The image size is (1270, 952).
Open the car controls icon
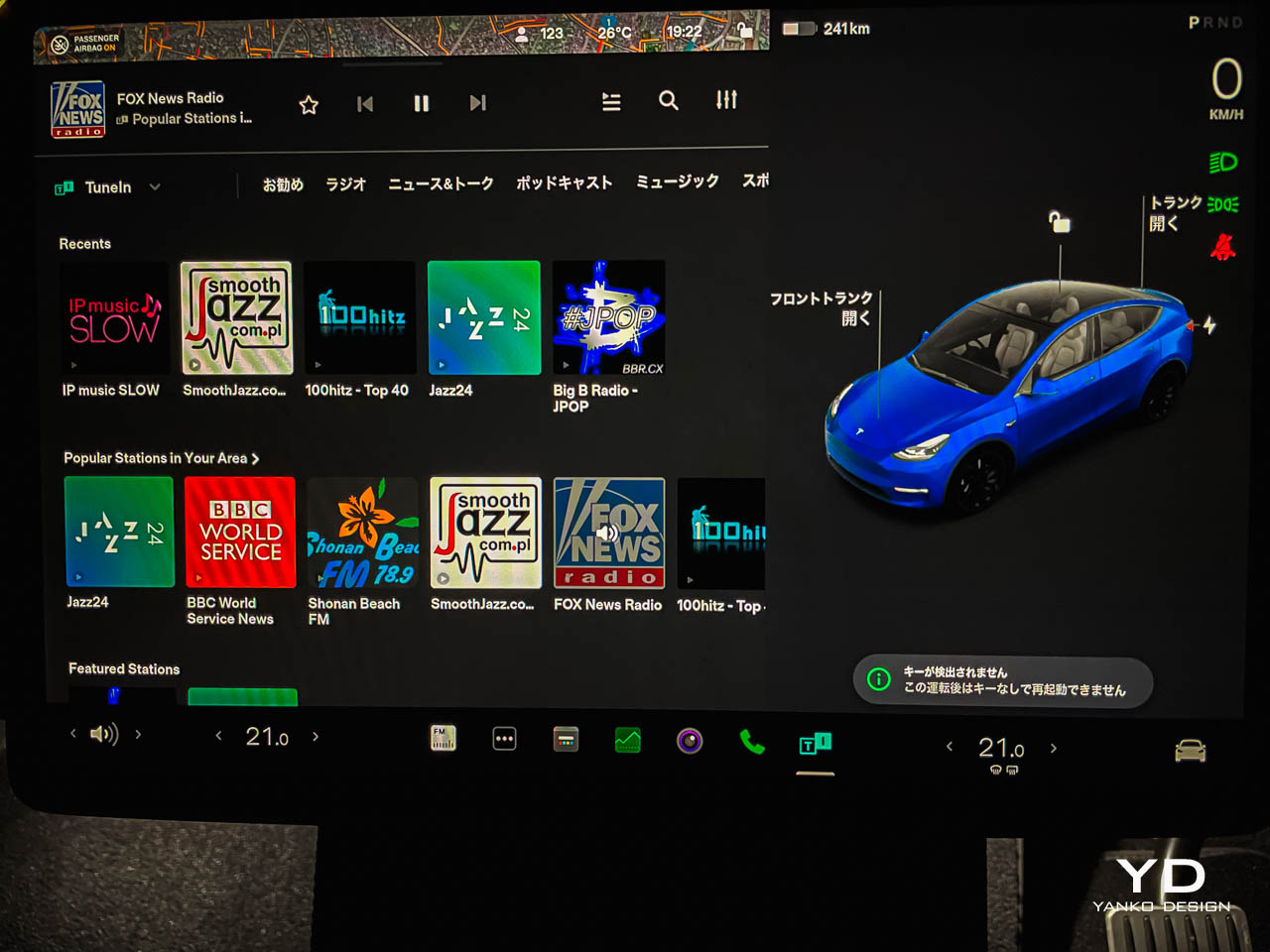click(x=1190, y=751)
